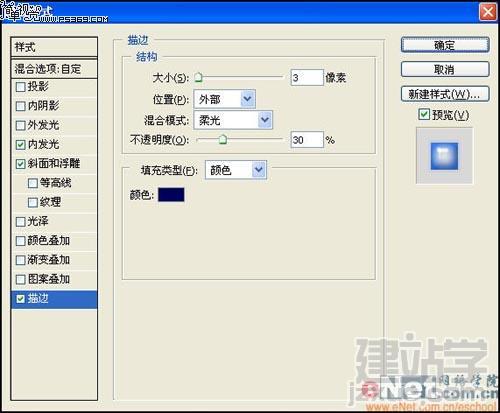This screenshot has height=413, width=500.
Task: Enable the 内阴影 inner shadow checkbox
Action: point(20,106)
